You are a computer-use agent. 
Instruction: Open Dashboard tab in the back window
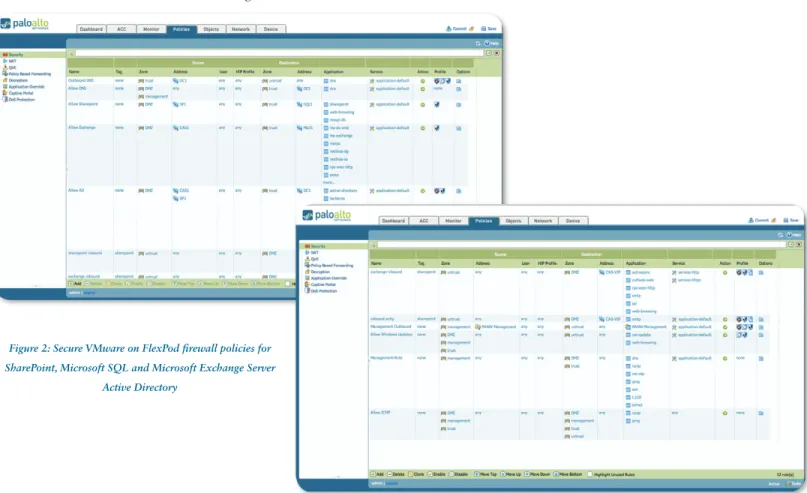[x=91, y=29]
